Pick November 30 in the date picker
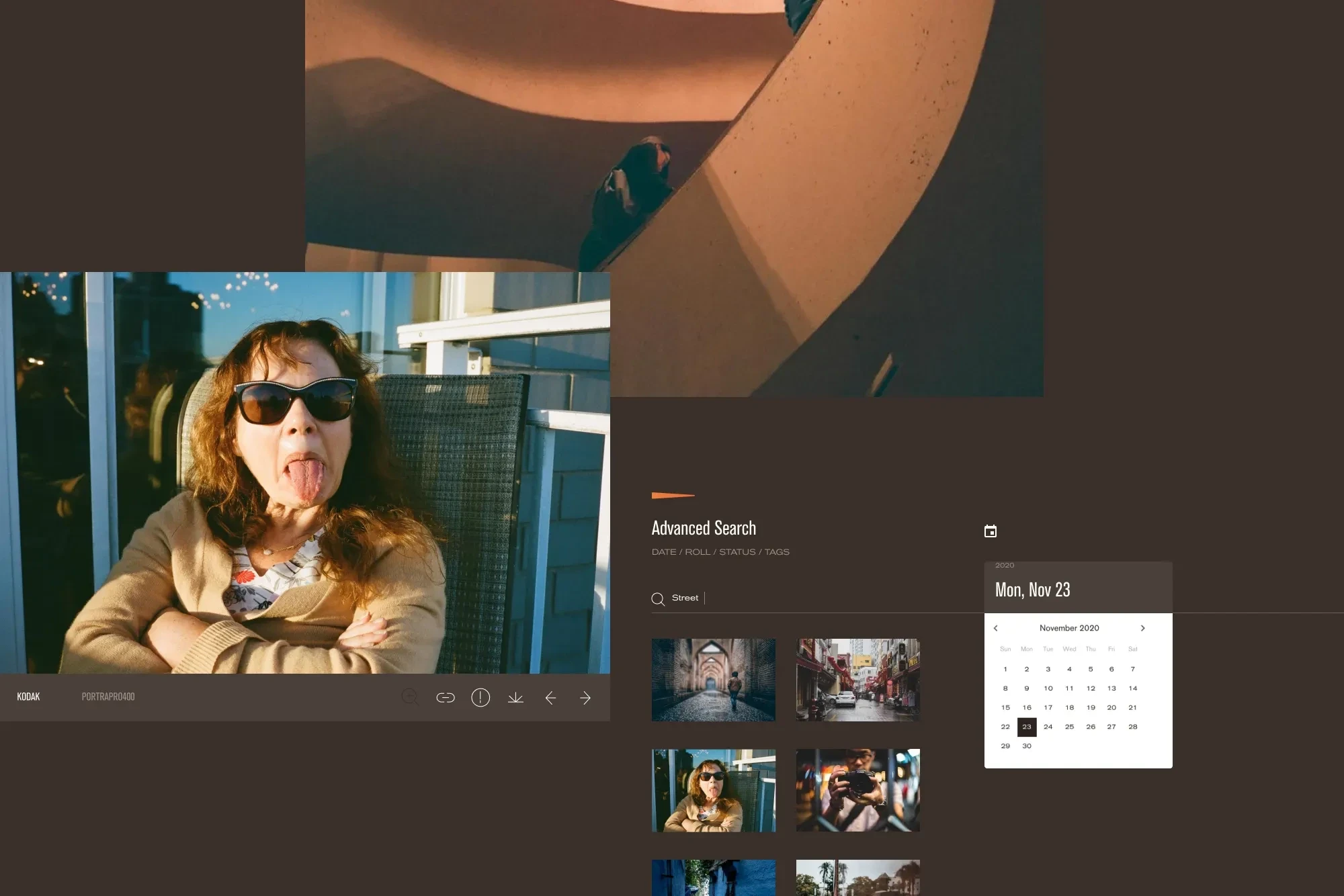The width and height of the screenshot is (1344, 896). click(1027, 746)
